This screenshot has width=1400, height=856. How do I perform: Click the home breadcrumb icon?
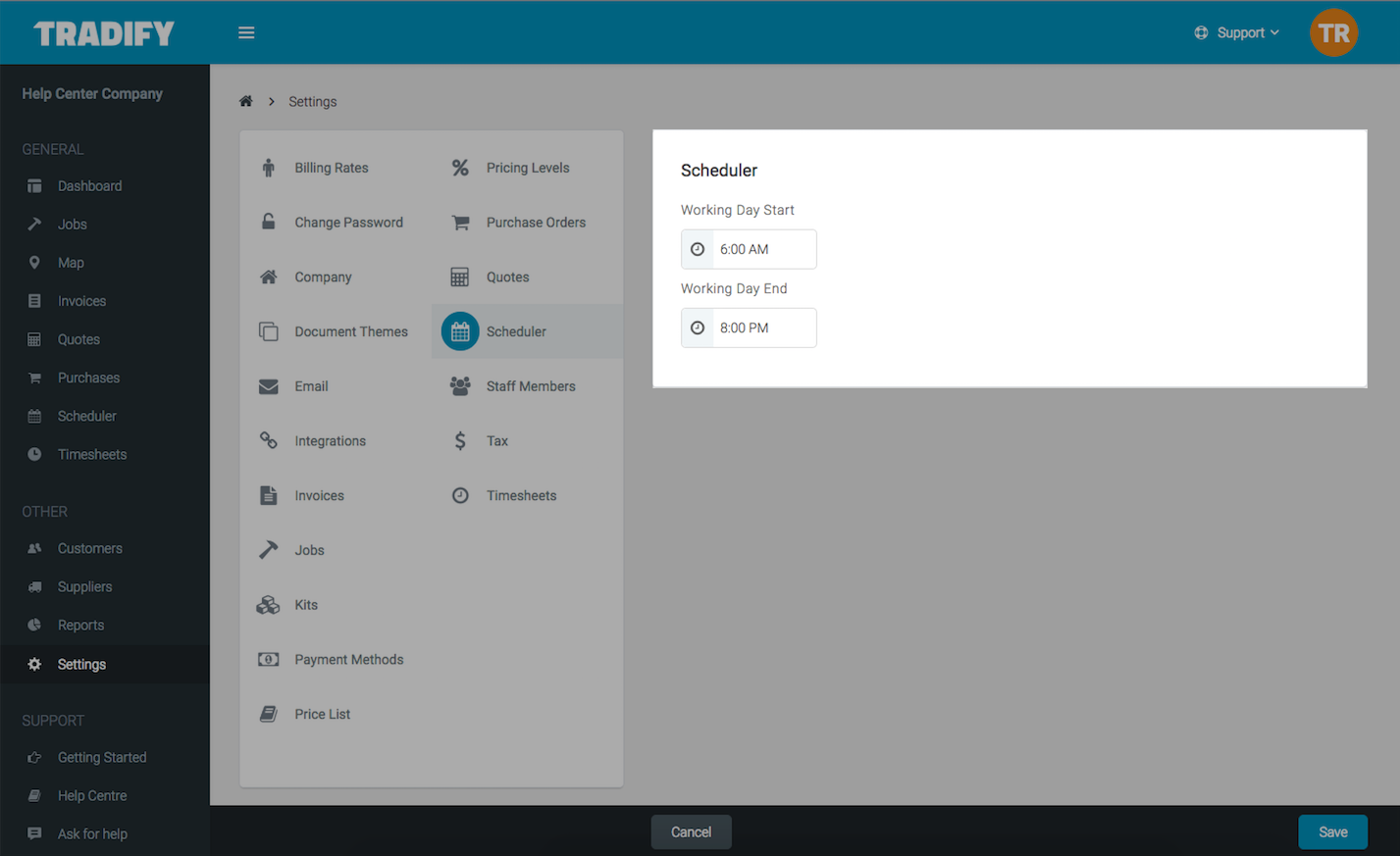tap(246, 101)
